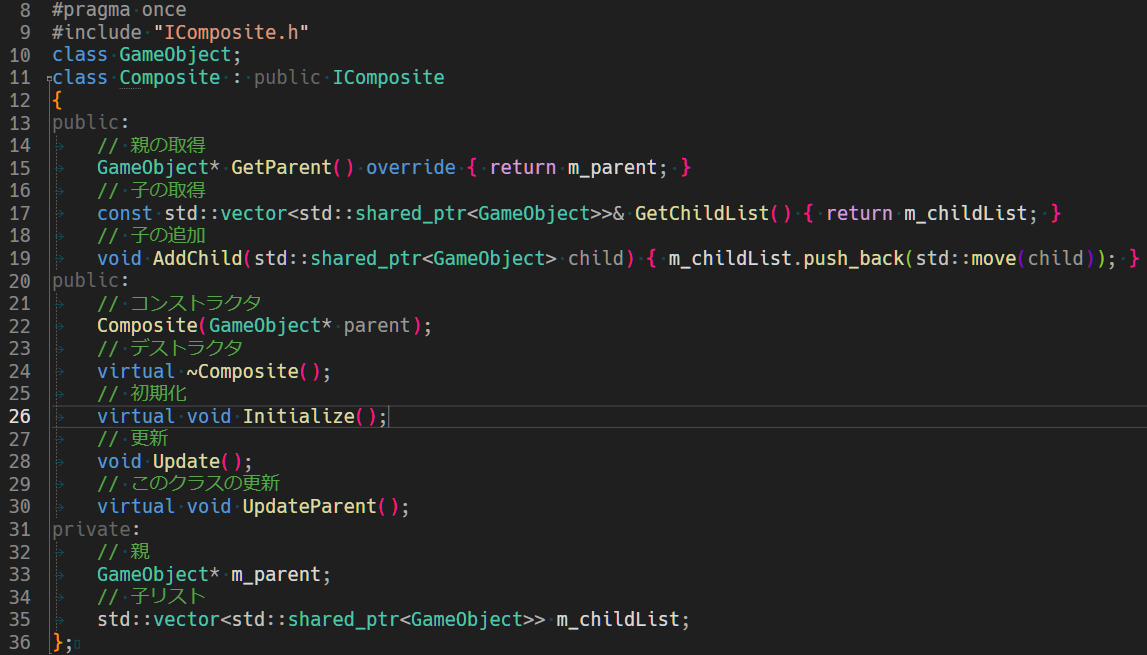Click the UpdateParent function name

pyautogui.click(x=309, y=507)
